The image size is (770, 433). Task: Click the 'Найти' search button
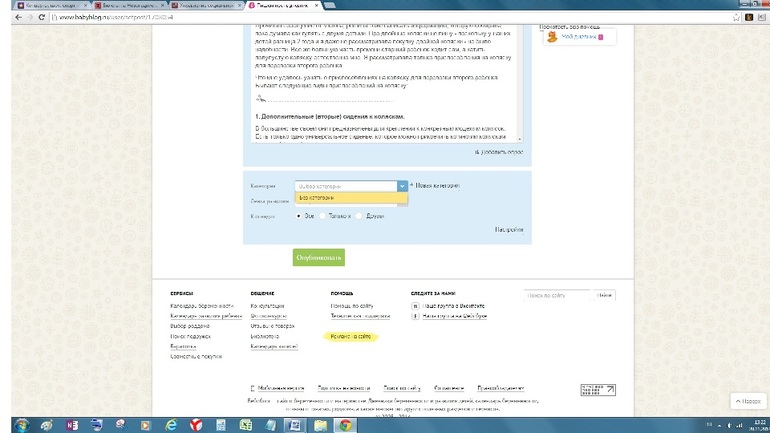(605, 295)
